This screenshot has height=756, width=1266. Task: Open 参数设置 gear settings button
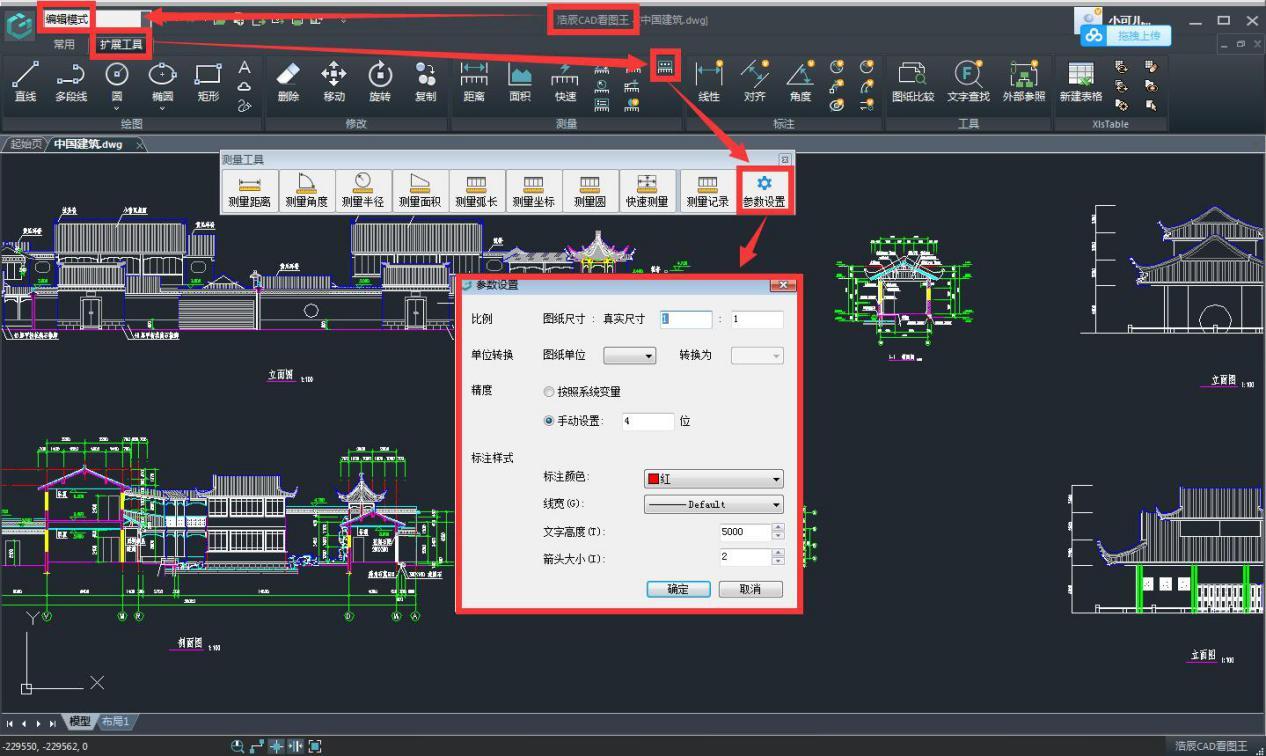click(764, 190)
